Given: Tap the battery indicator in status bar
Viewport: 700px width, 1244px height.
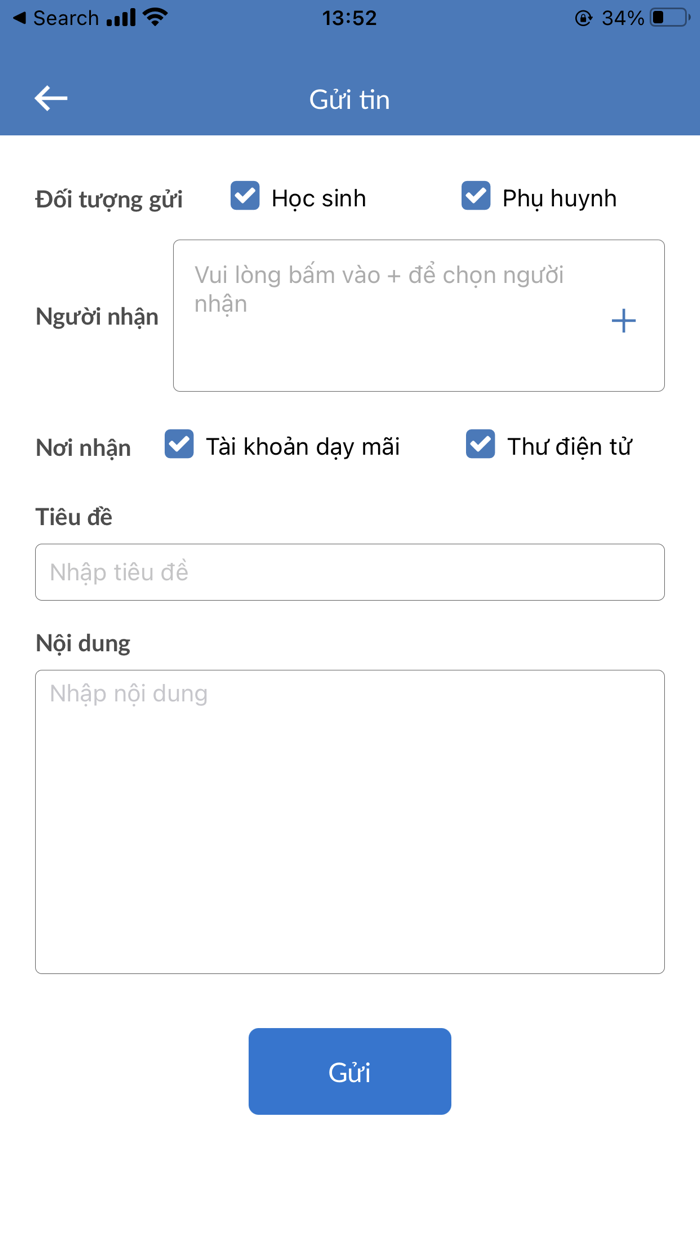Looking at the screenshot, I should coord(668,16).
